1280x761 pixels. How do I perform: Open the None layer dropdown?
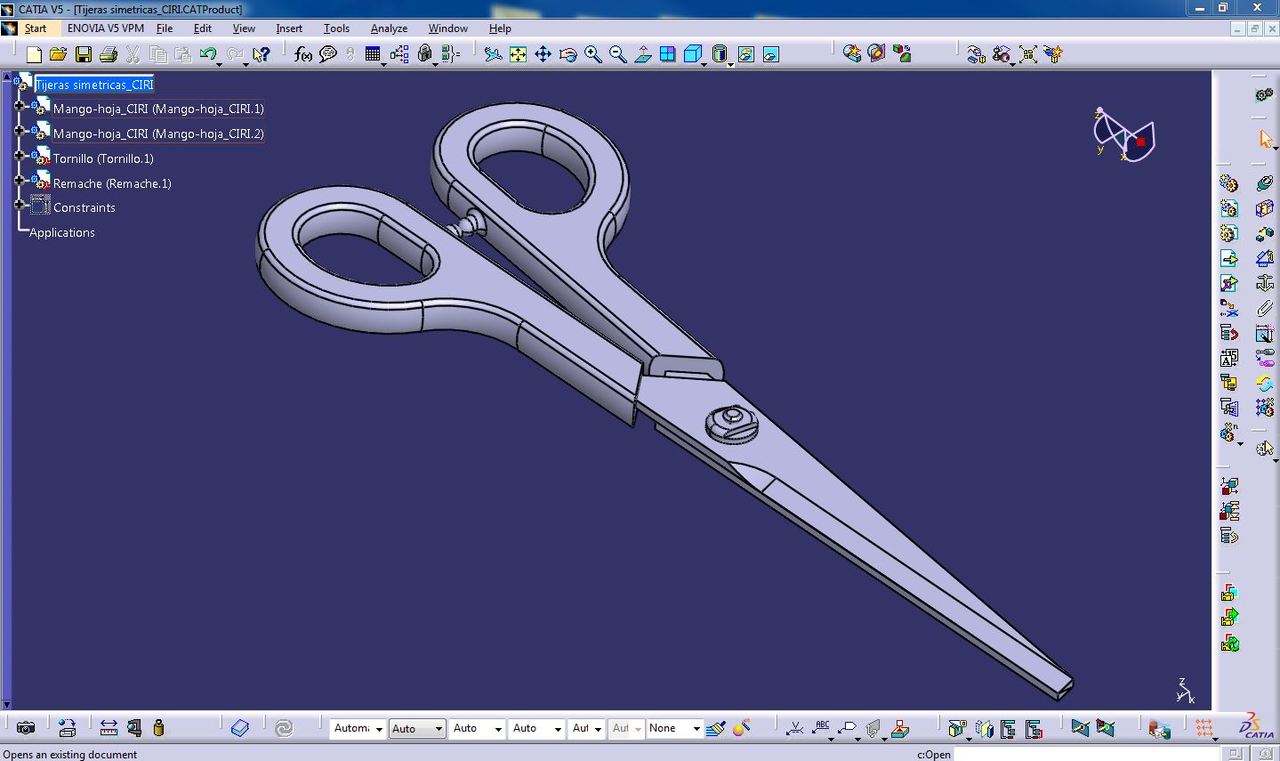pyautogui.click(x=696, y=729)
